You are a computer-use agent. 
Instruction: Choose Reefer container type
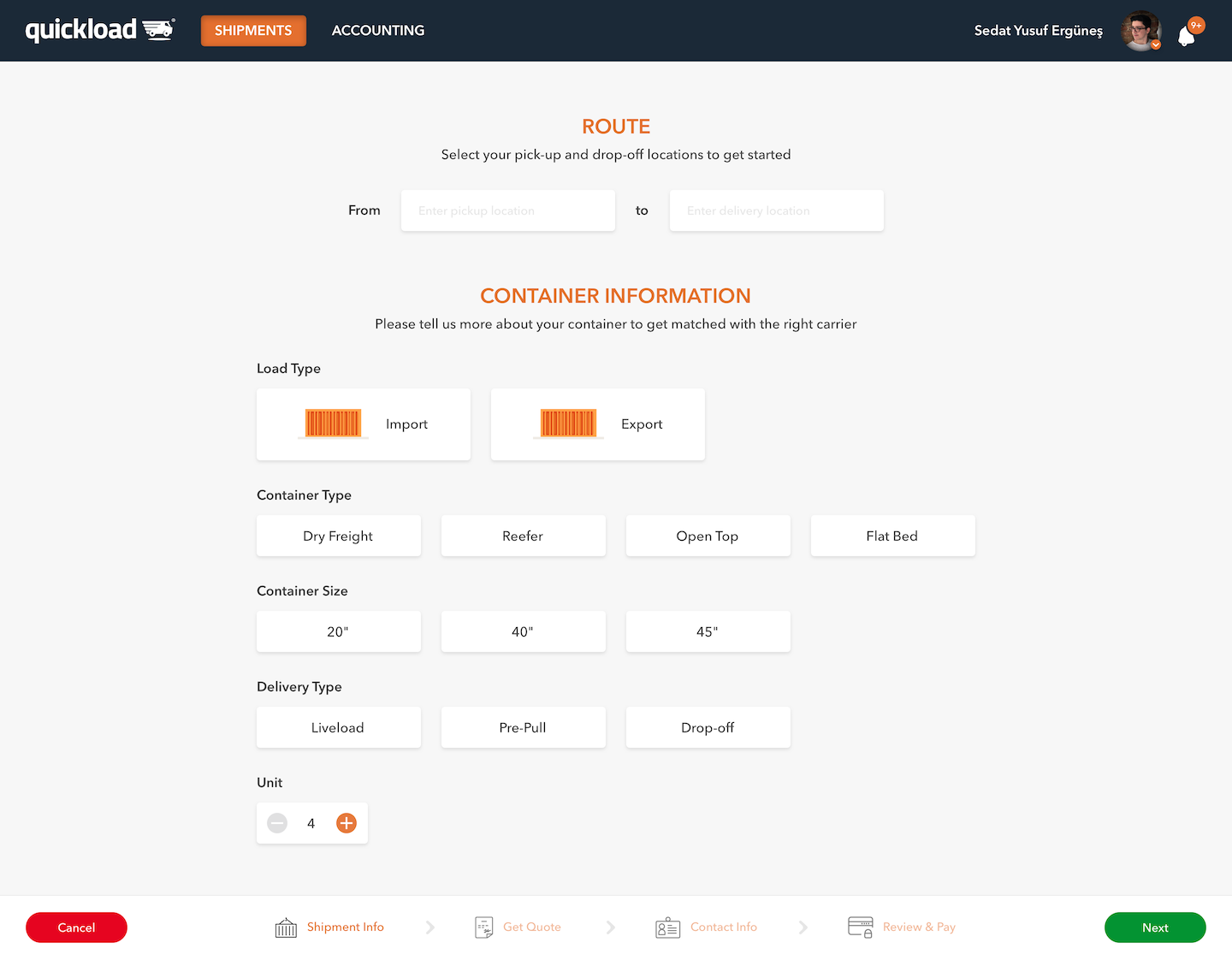point(524,536)
